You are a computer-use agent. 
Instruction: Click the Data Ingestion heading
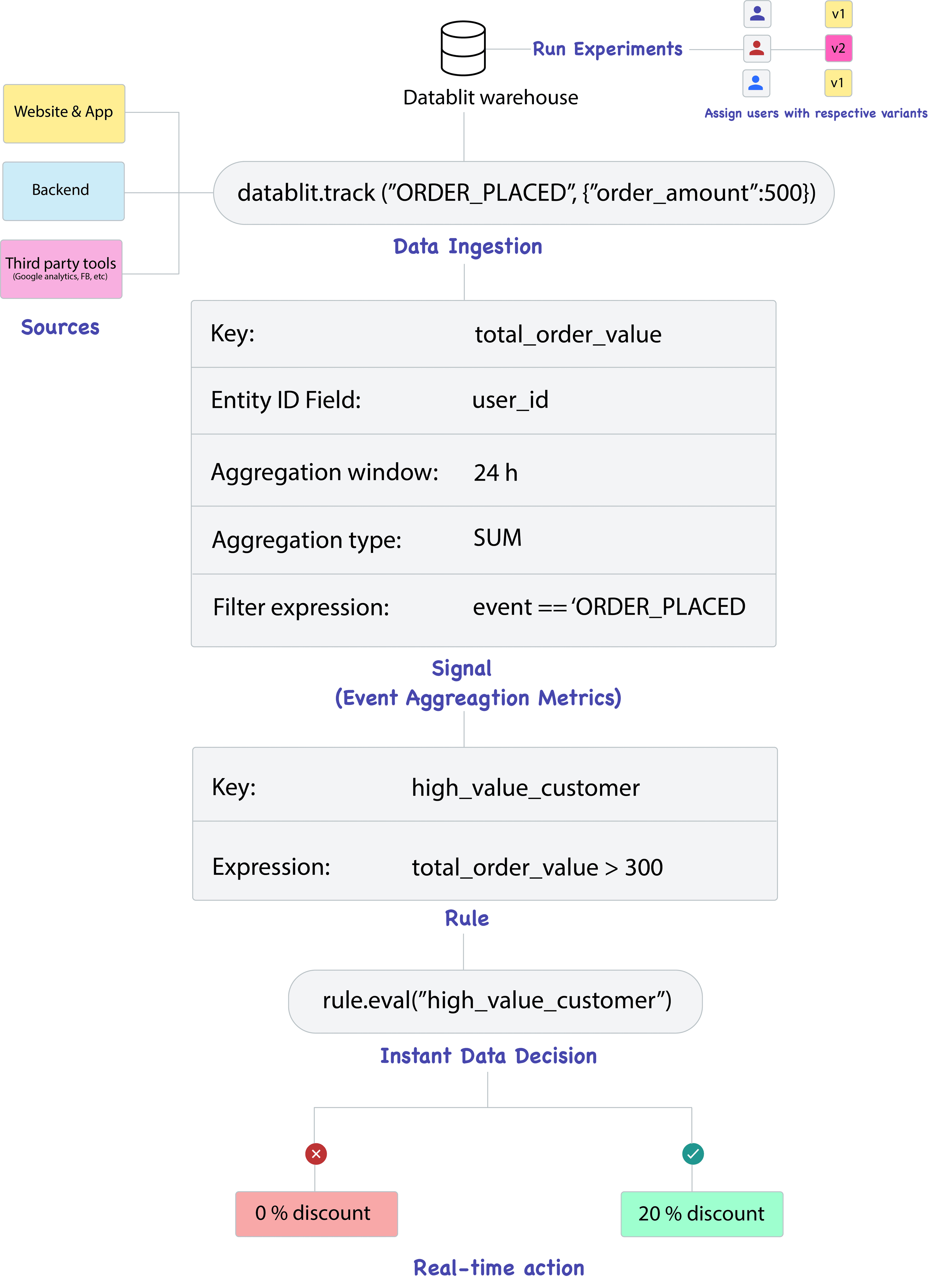[x=467, y=246]
